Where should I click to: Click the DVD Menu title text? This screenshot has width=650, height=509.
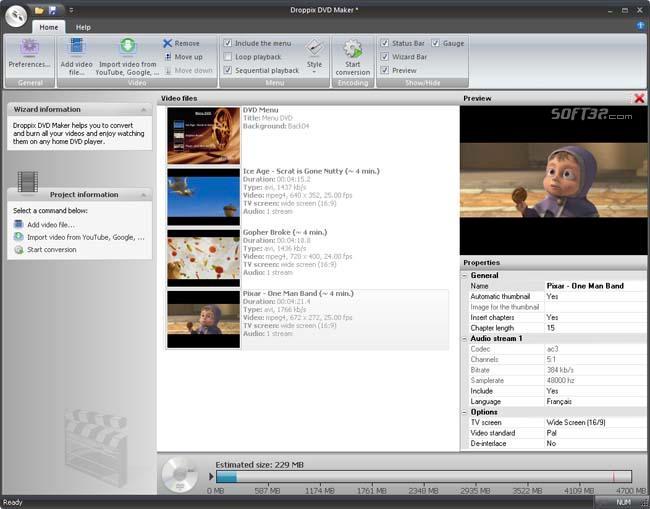click(260, 110)
